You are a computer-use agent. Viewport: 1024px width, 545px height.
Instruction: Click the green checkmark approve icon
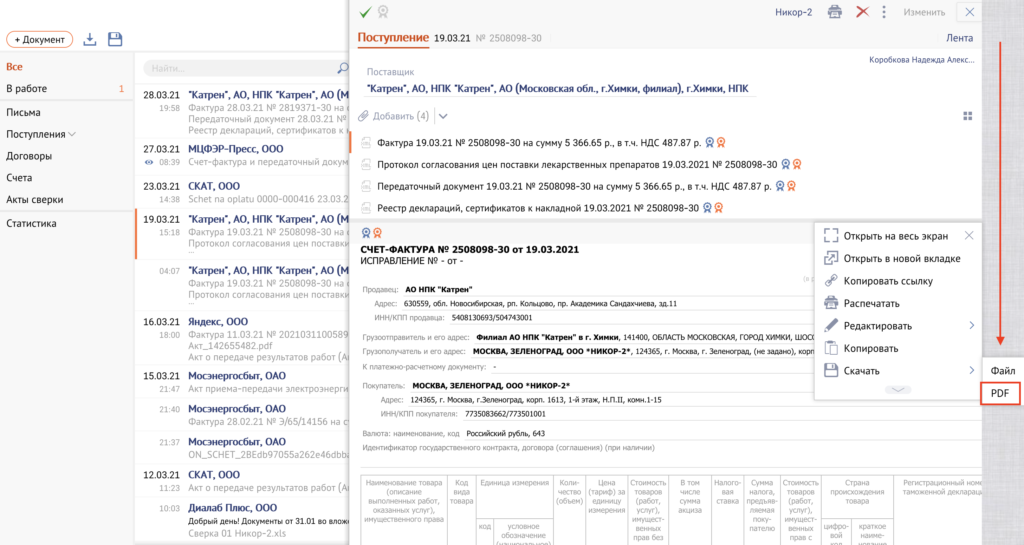point(365,12)
